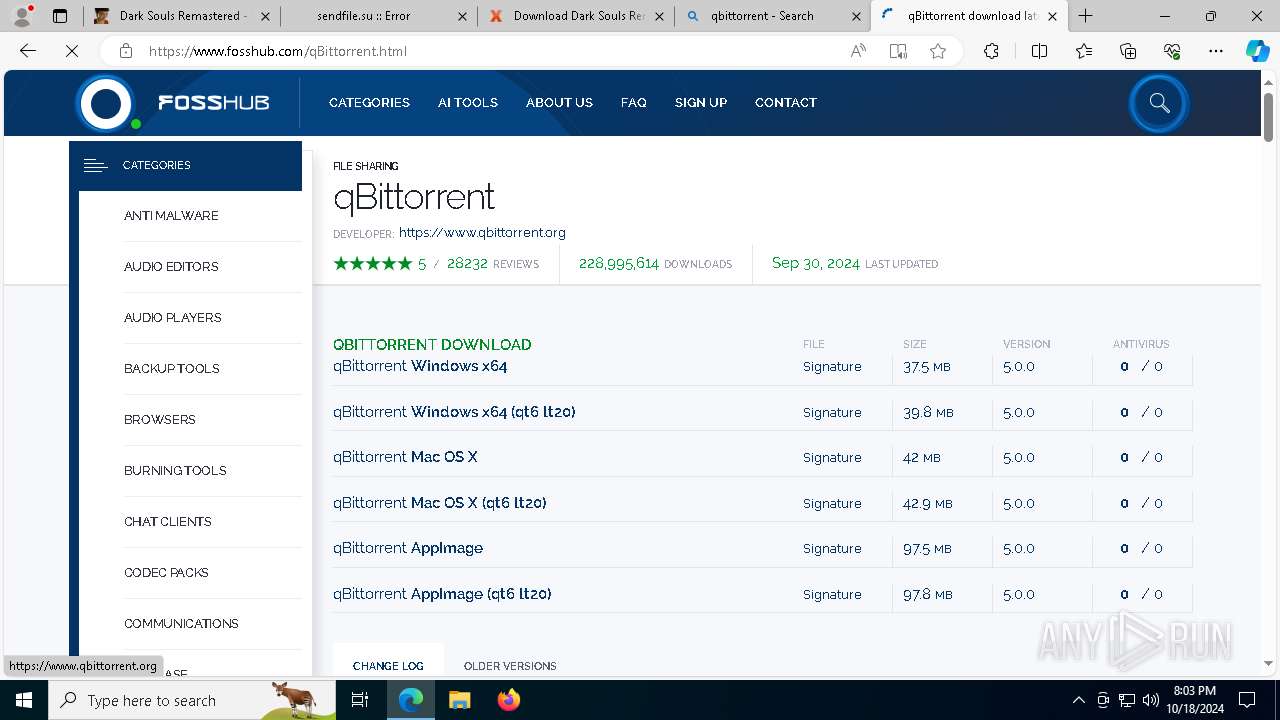Viewport: 1280px width, 720px height.
Task: Download qBittorrent Windows x64 (qt6 lt20)
Action: tap(454, 412)
